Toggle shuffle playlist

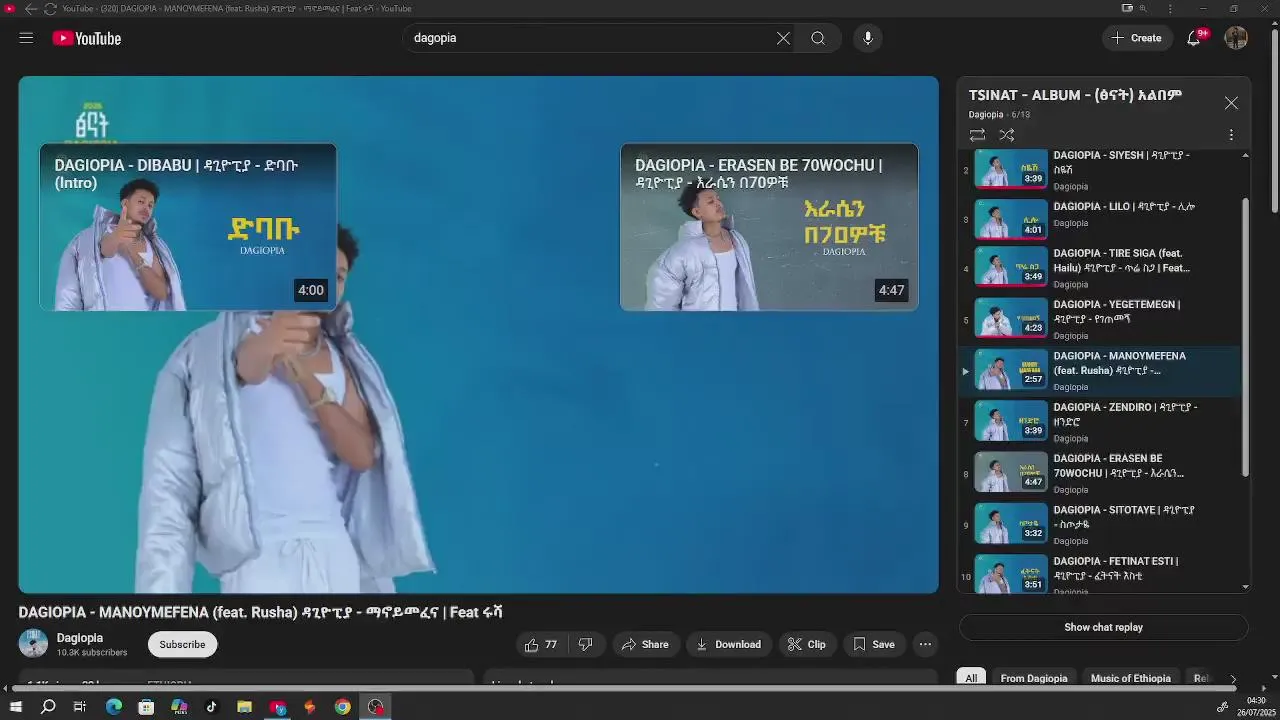tap(1007, 135)
